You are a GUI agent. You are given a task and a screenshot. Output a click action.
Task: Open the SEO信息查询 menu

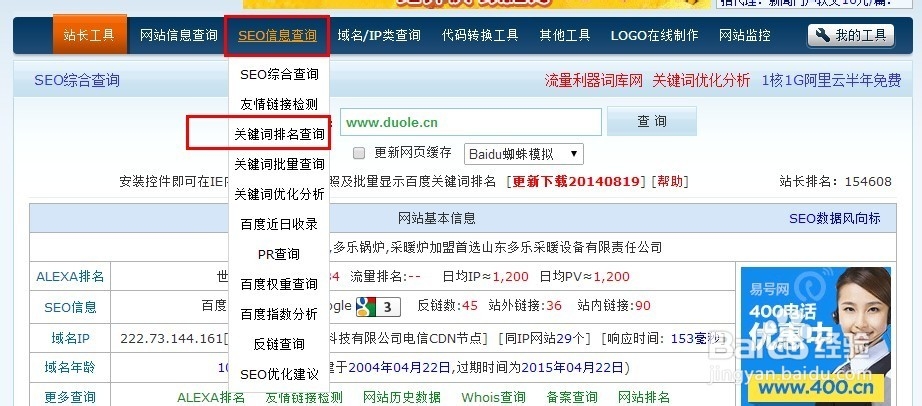tap(278, 35)
